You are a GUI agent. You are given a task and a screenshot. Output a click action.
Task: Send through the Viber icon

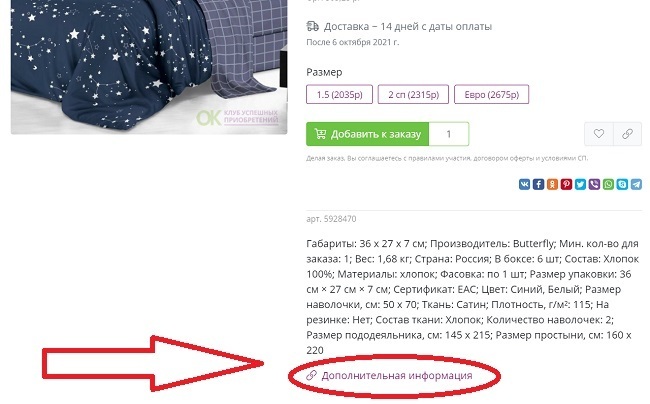pyautogui.click(x=594, y=184)
